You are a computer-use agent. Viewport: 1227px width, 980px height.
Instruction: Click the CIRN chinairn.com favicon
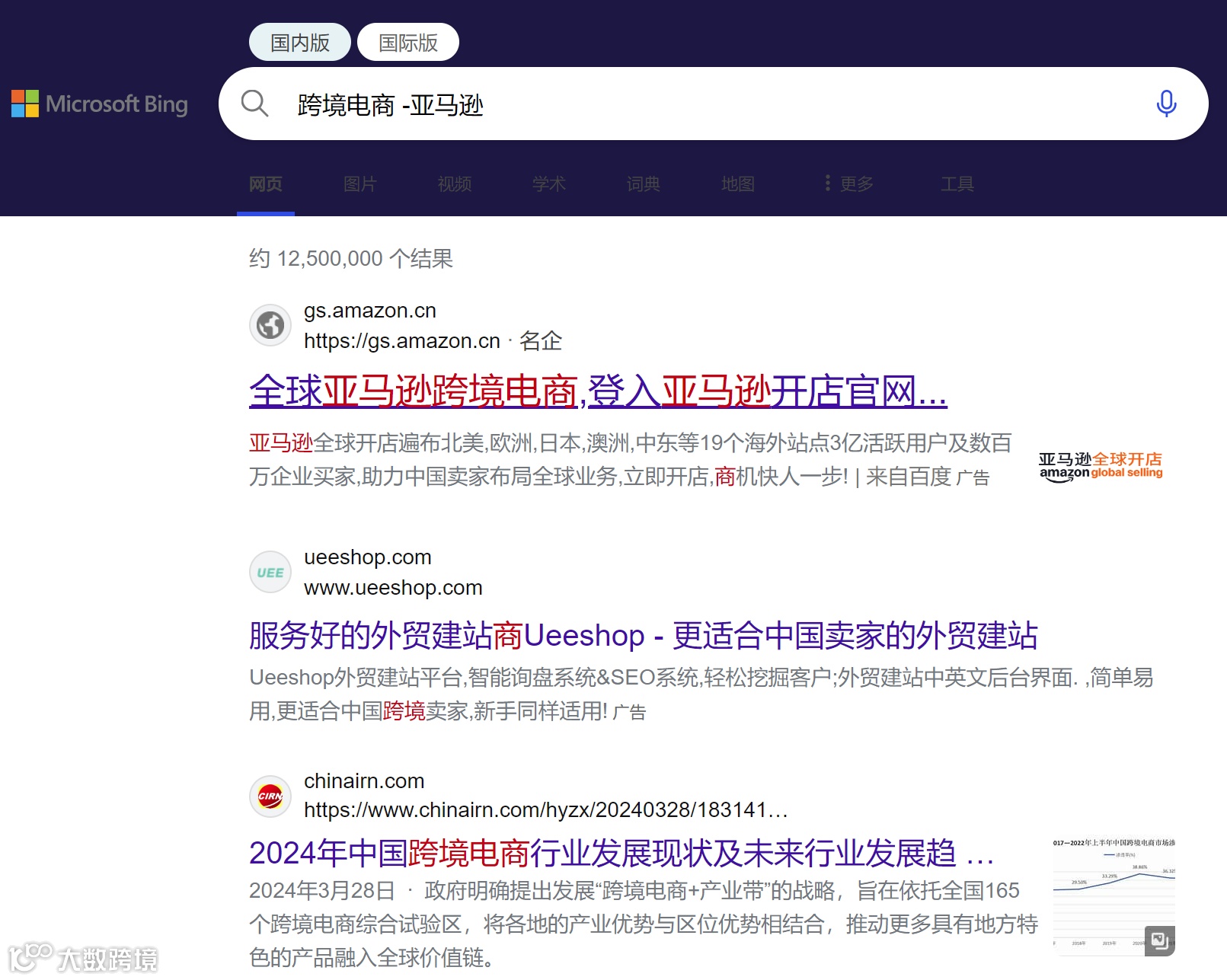(x=270, y=796)
